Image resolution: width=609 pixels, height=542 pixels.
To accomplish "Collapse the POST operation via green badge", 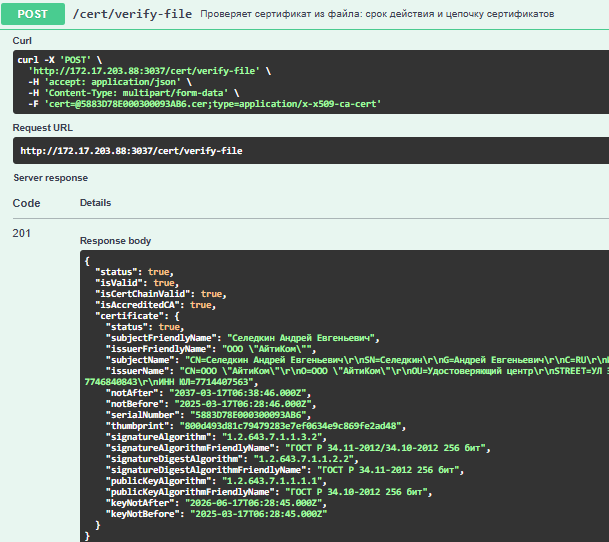I will (x=33, y=14).
